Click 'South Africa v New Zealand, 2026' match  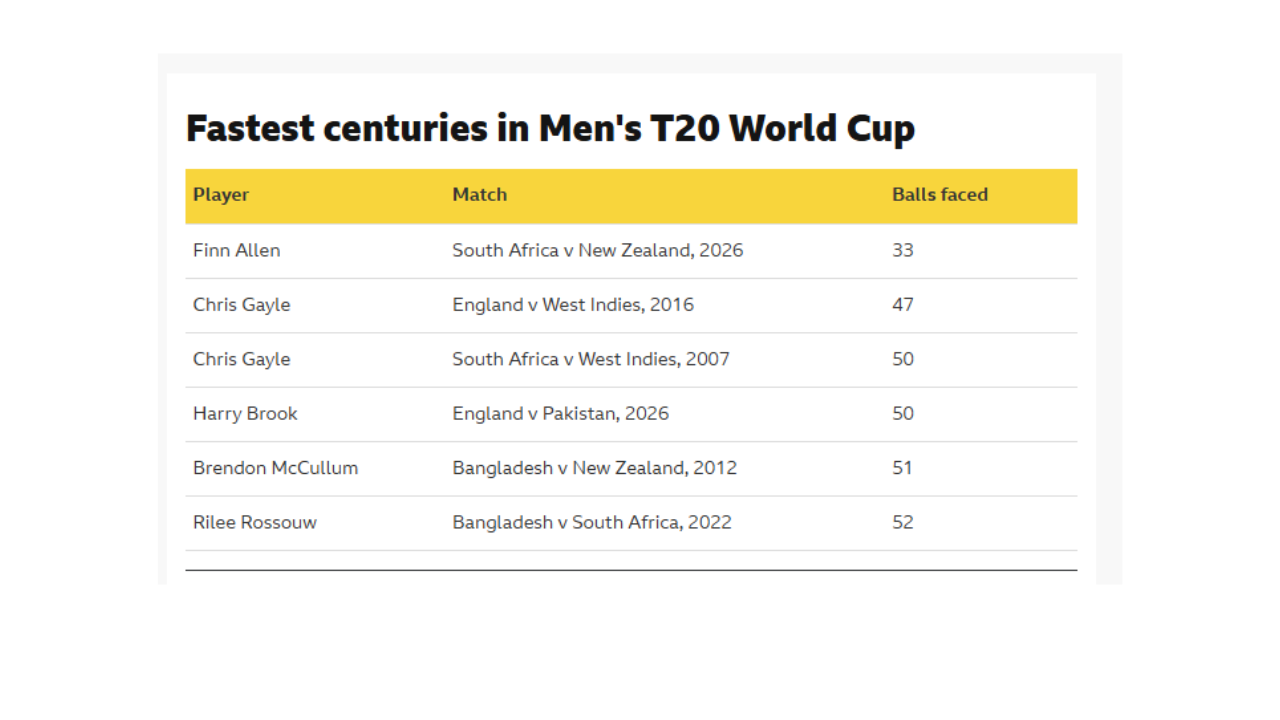click(x=597, y=250)
